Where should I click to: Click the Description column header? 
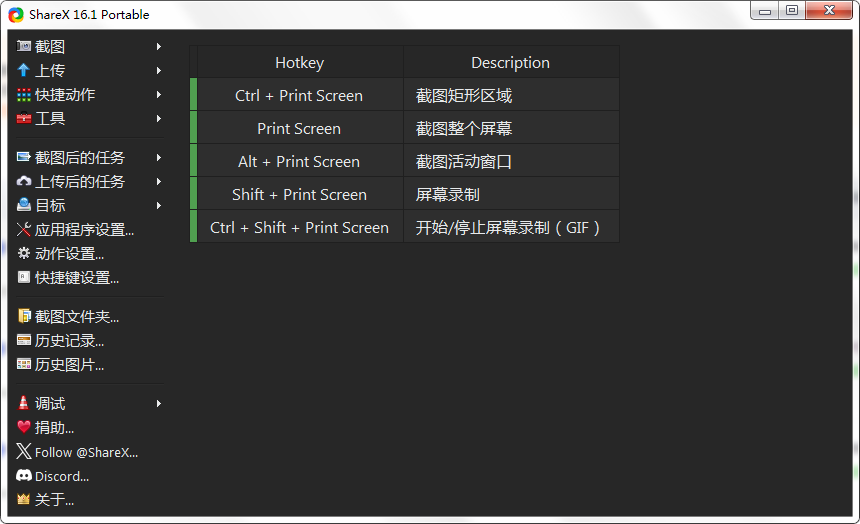(x=510, y=62)
